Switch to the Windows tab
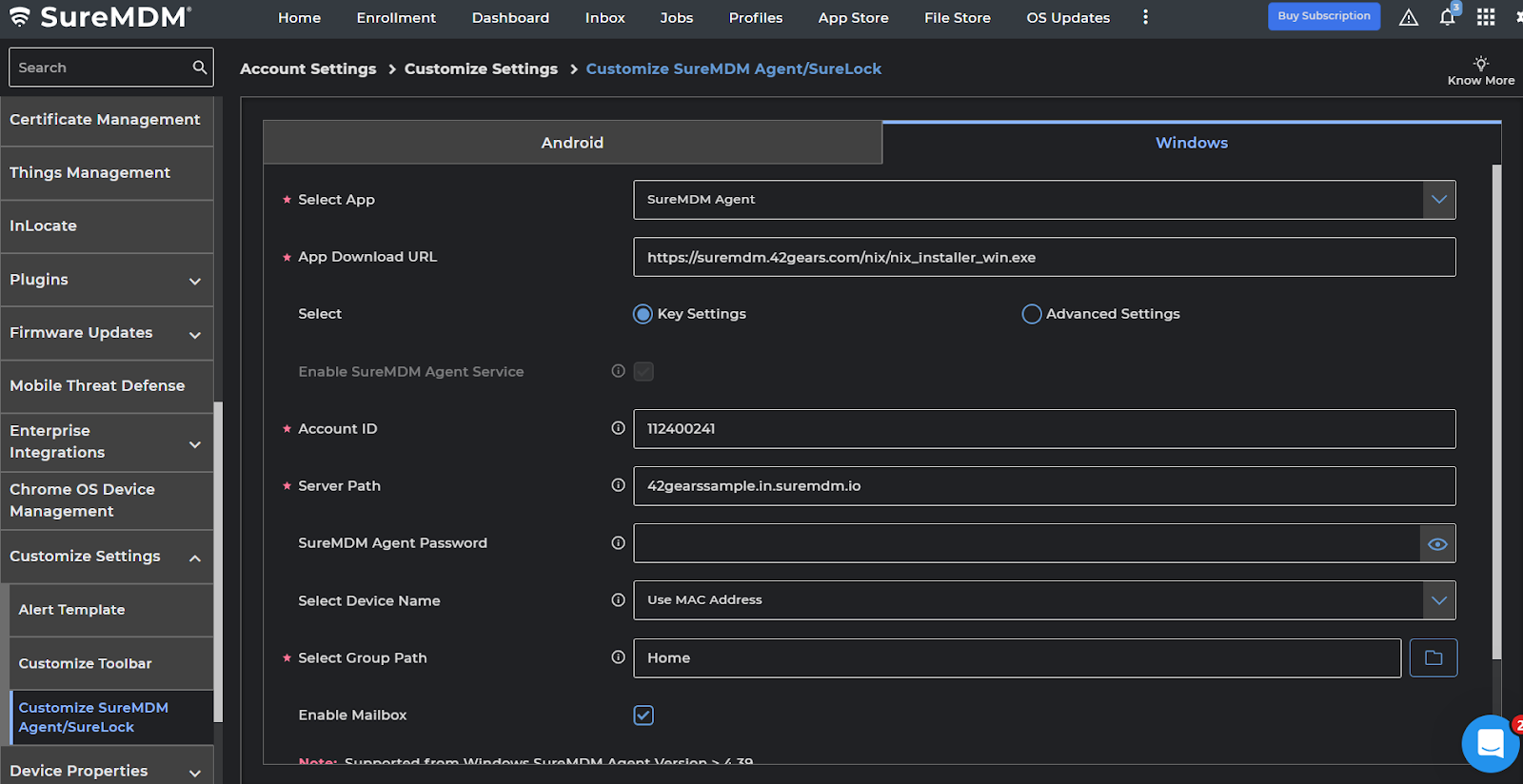The image size is (1523, 784). (1192, 143)
